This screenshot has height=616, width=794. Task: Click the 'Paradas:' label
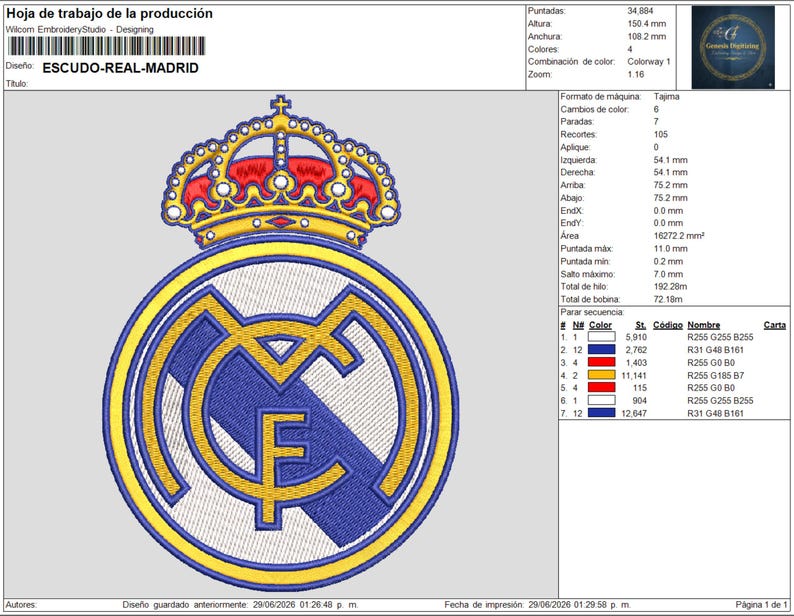click(577, 122)
